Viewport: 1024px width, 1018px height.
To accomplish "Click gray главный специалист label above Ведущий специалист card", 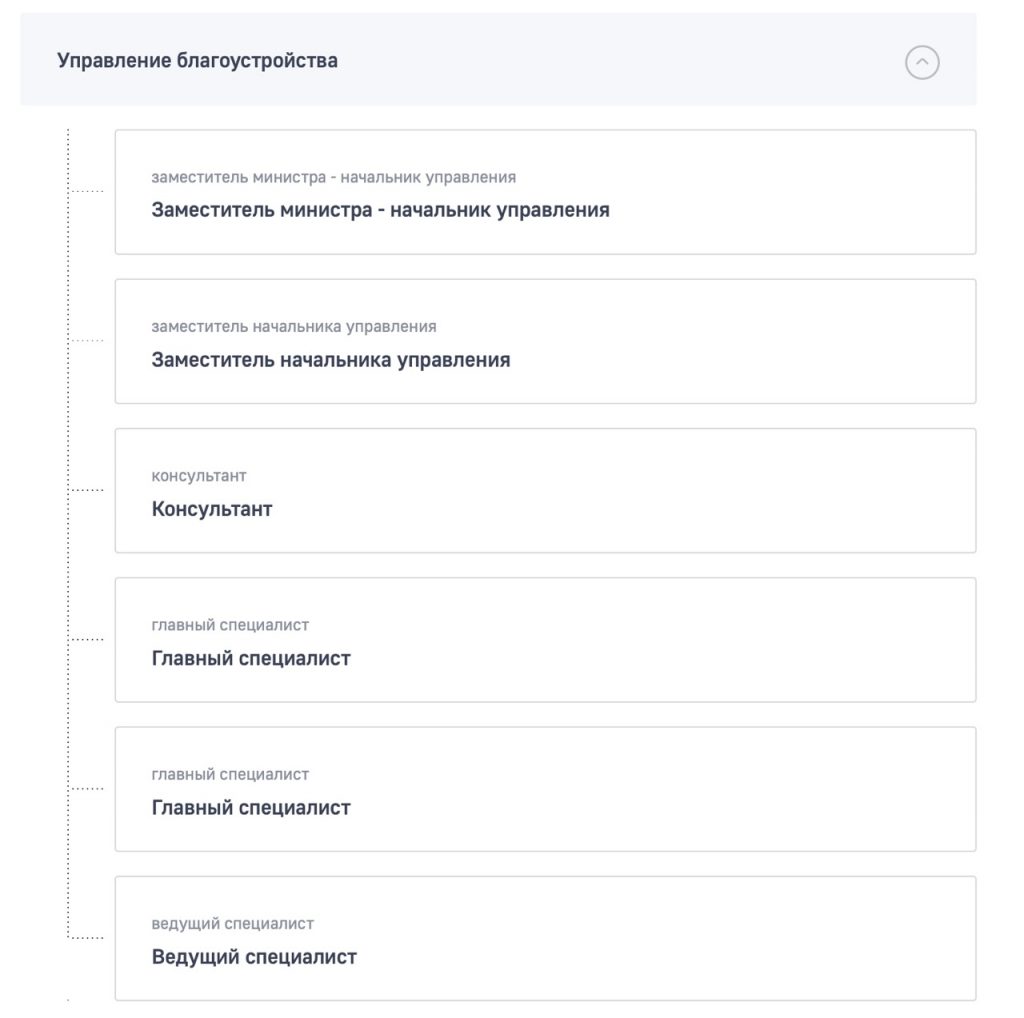I will click(229, 775).
